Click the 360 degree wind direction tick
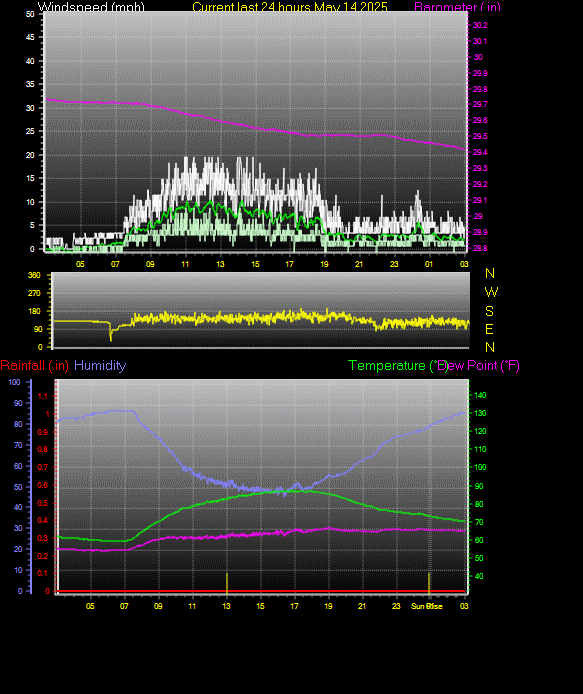583x694 pixels. [x=34, y=275]
